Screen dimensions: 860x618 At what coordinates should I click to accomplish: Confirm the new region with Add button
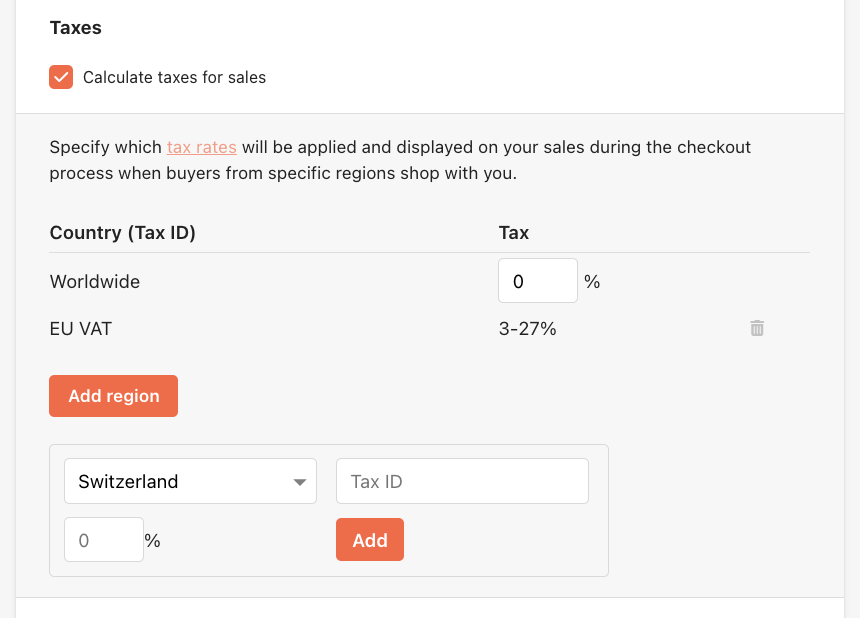coord(370,540)
